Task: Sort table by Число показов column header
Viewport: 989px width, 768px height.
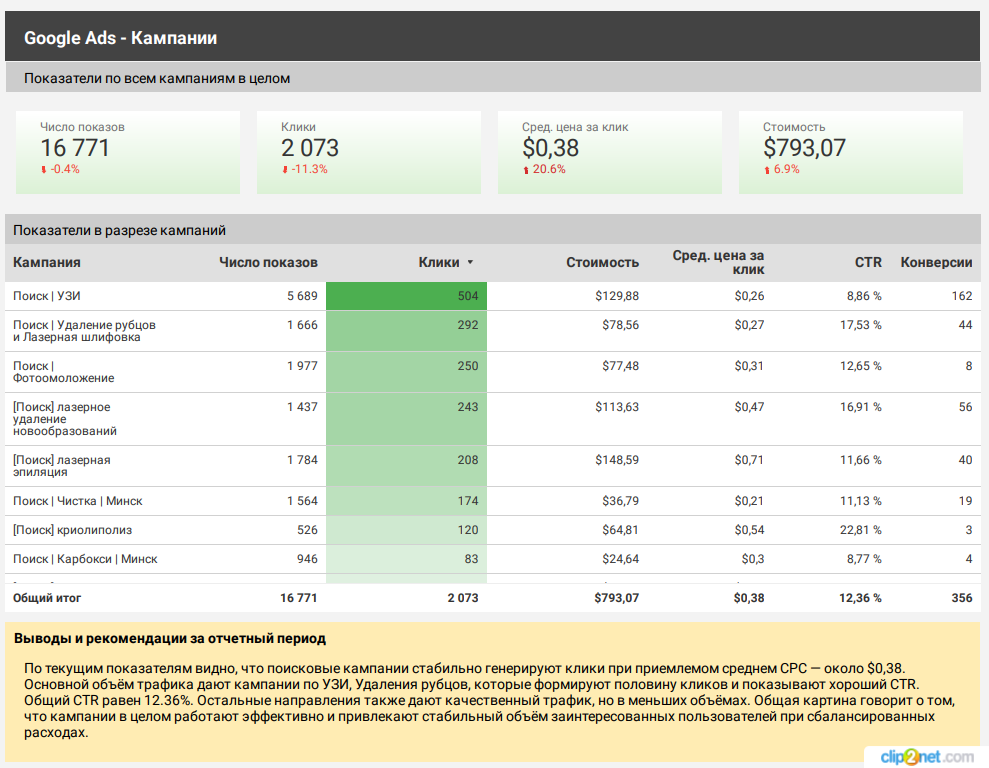Action: [268, 262]
